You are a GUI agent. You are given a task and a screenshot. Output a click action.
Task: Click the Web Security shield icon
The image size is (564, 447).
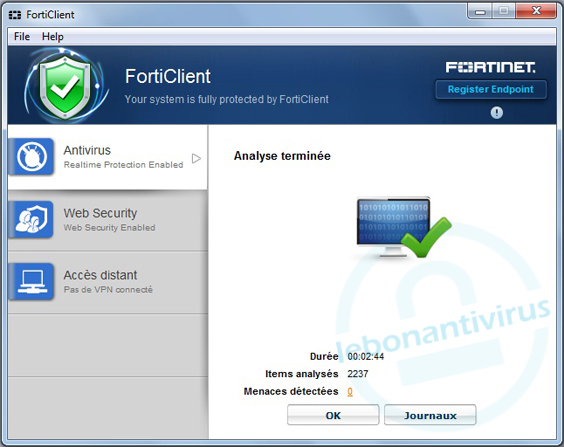tap(32, 219)
